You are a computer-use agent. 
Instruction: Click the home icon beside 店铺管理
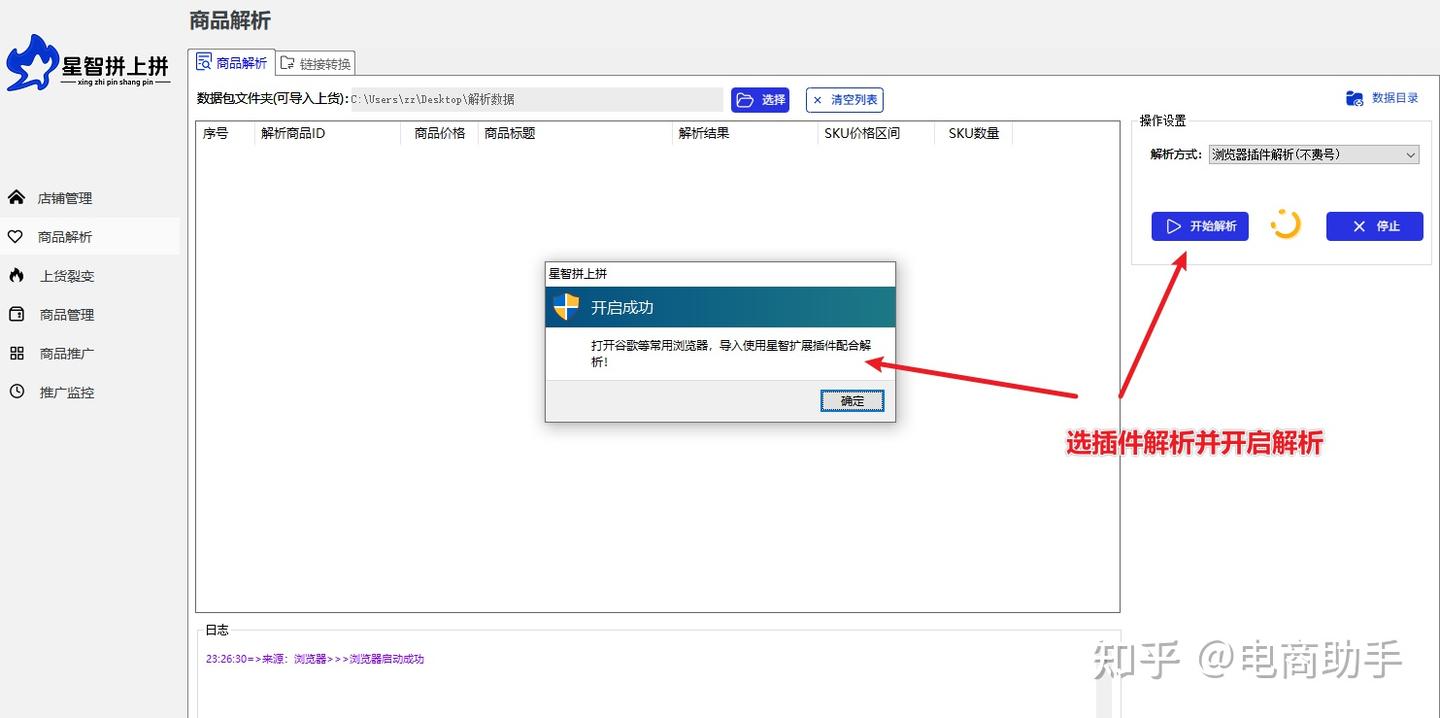(x=16, y=197)
